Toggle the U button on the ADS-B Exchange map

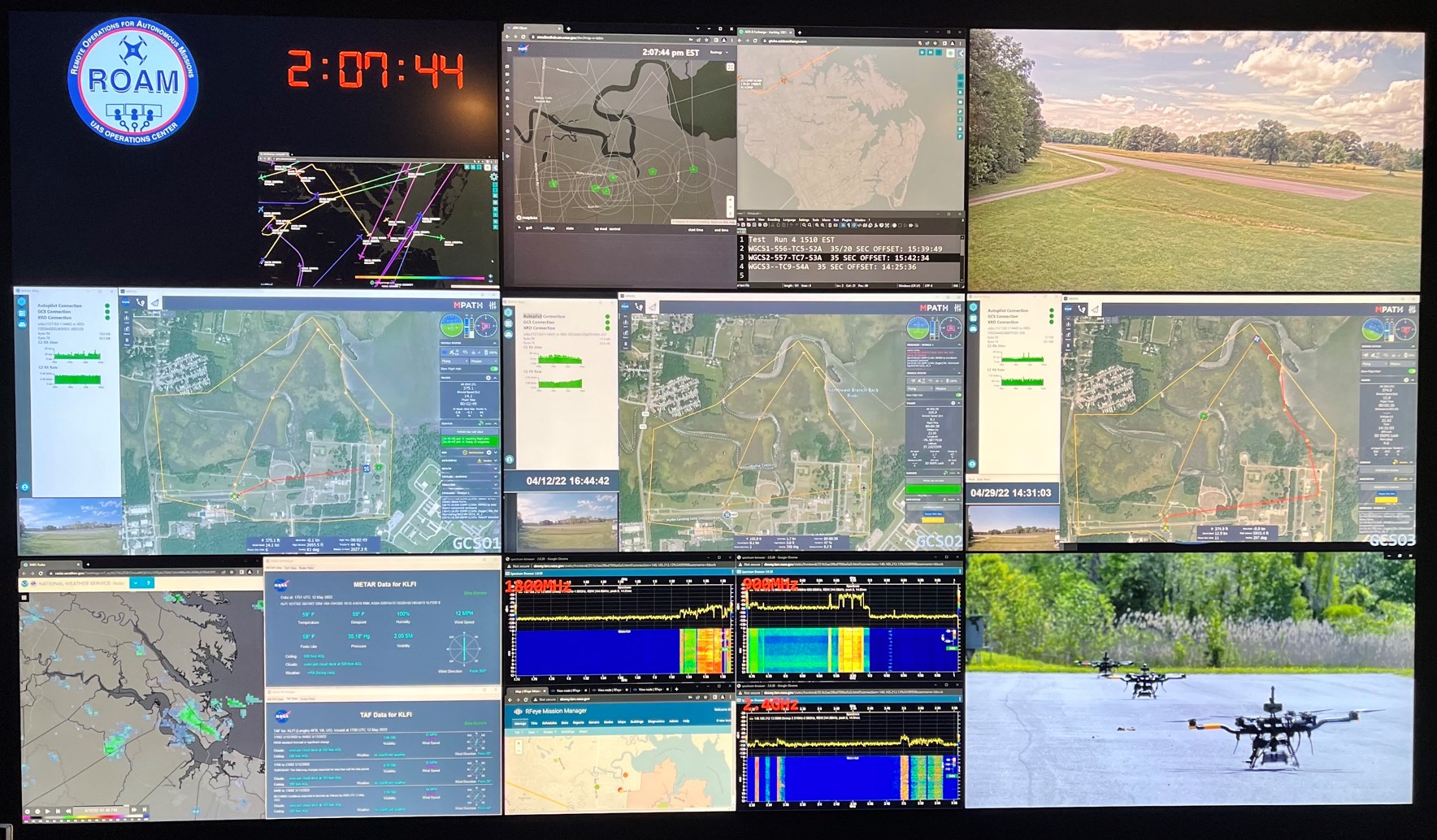click(923, 52)
